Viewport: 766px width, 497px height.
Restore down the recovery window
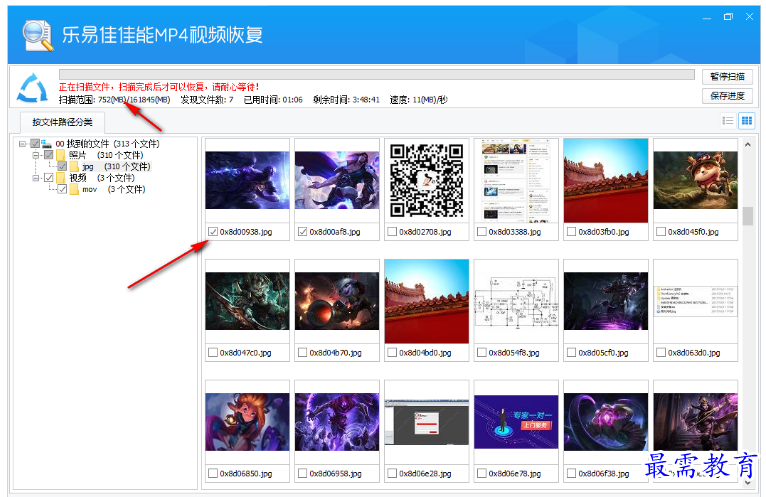coord(728,17)
